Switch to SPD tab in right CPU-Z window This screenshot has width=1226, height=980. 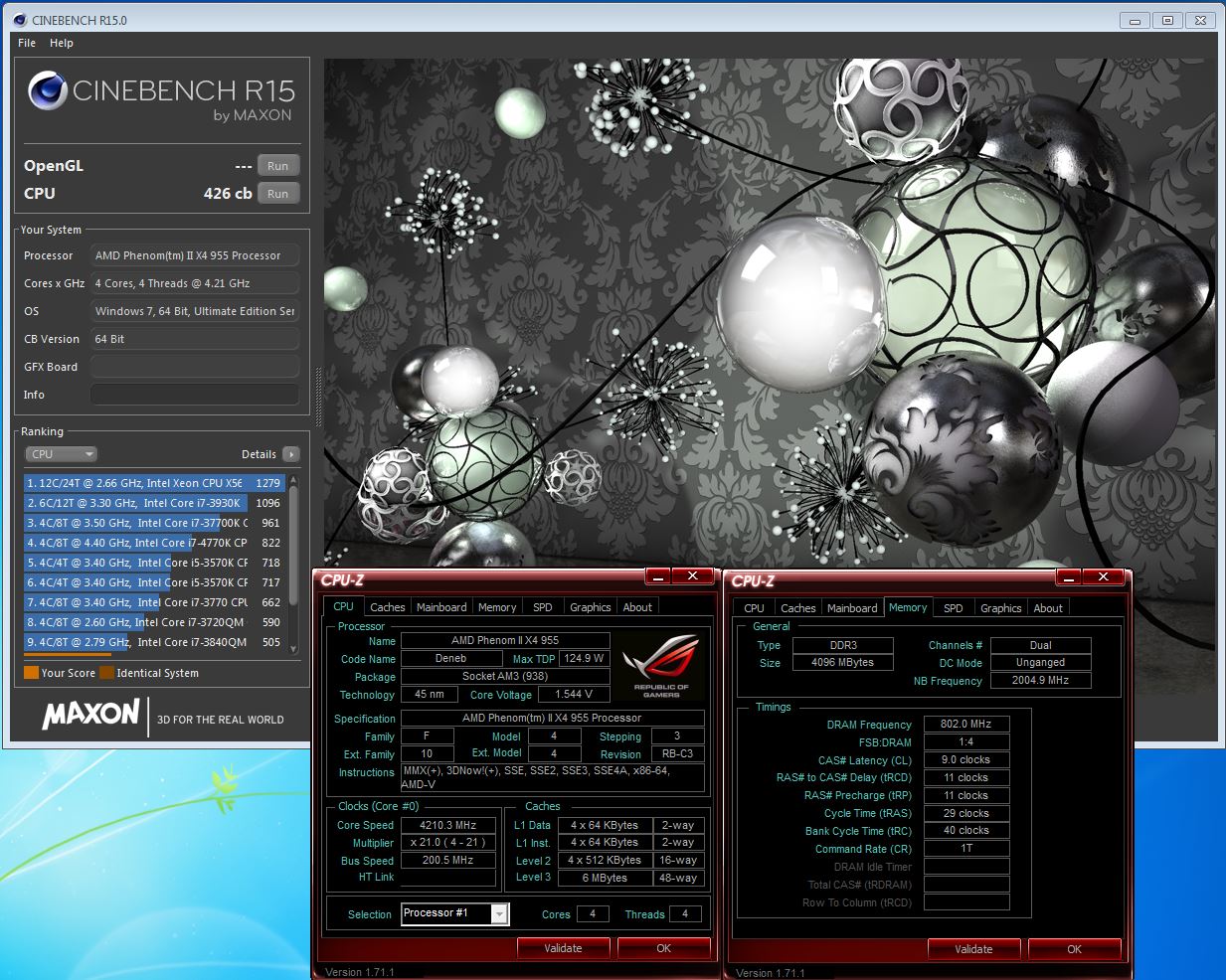[x=954, y=608]
